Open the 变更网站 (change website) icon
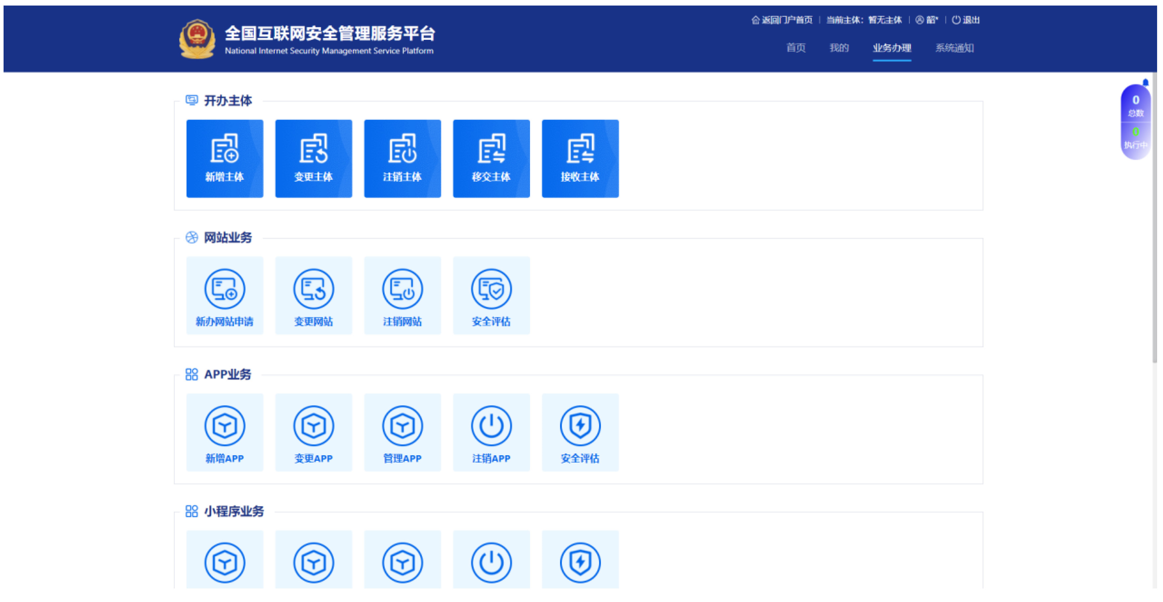 click(x=314, y=295)
